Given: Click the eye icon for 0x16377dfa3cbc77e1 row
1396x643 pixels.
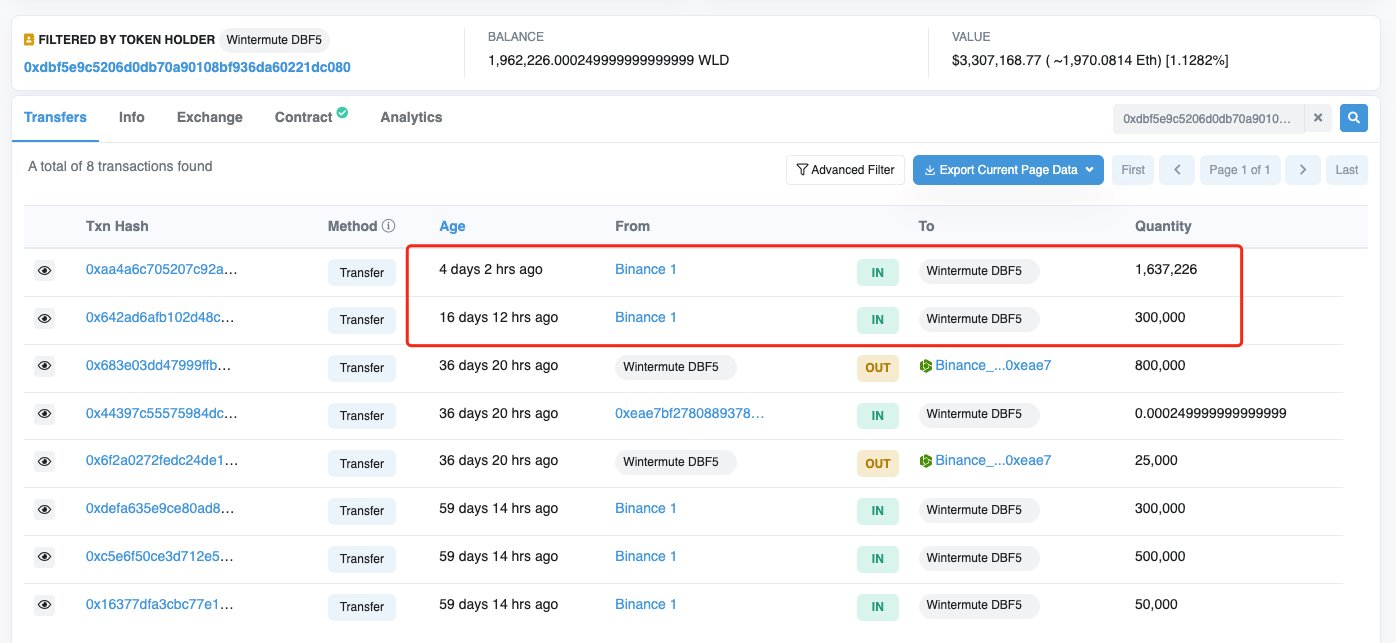Looking at the screenshot, I should (x=45, y=605).
